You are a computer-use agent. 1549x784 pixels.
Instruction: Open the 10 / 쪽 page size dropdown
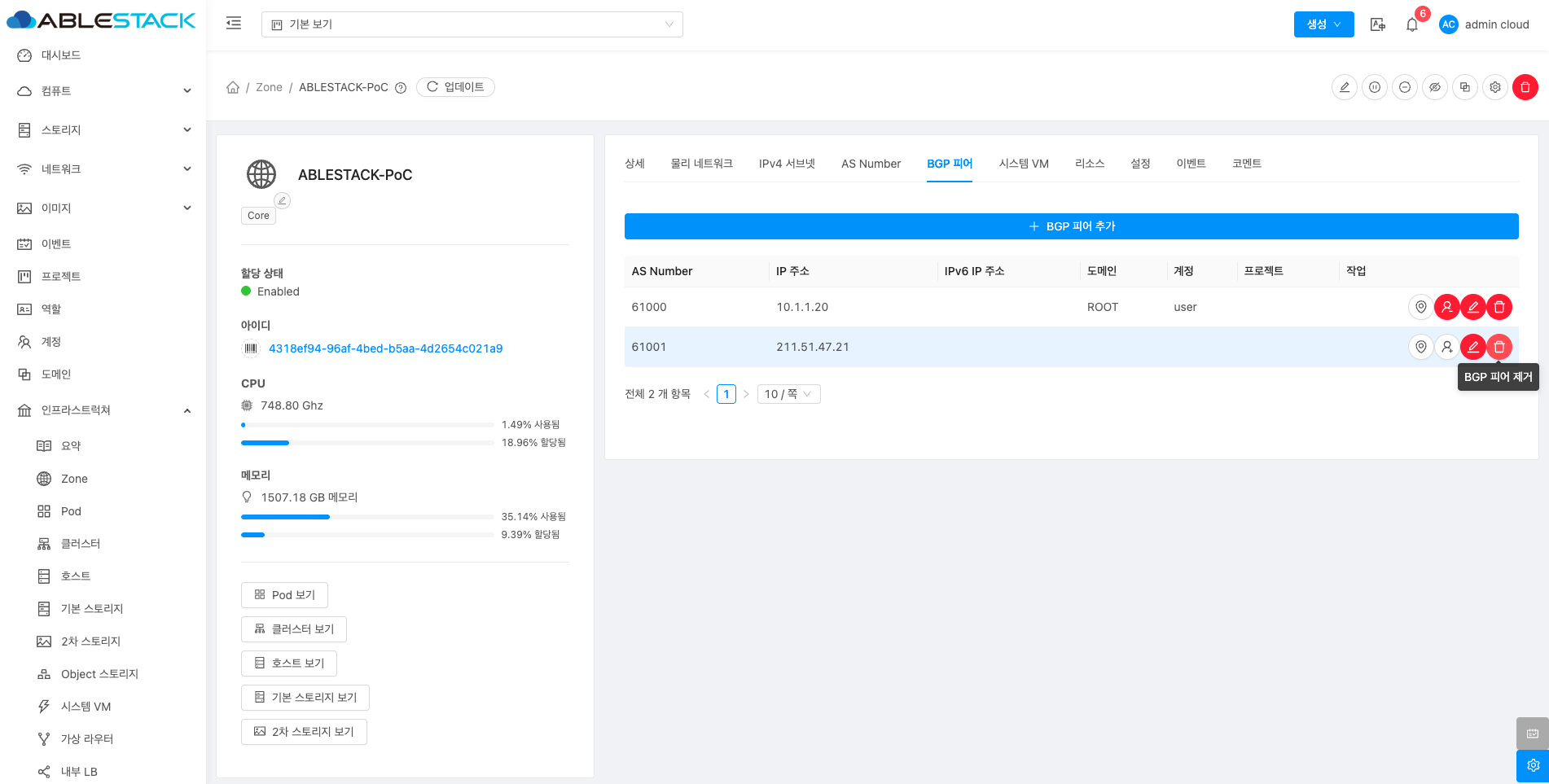pos(788,394)
